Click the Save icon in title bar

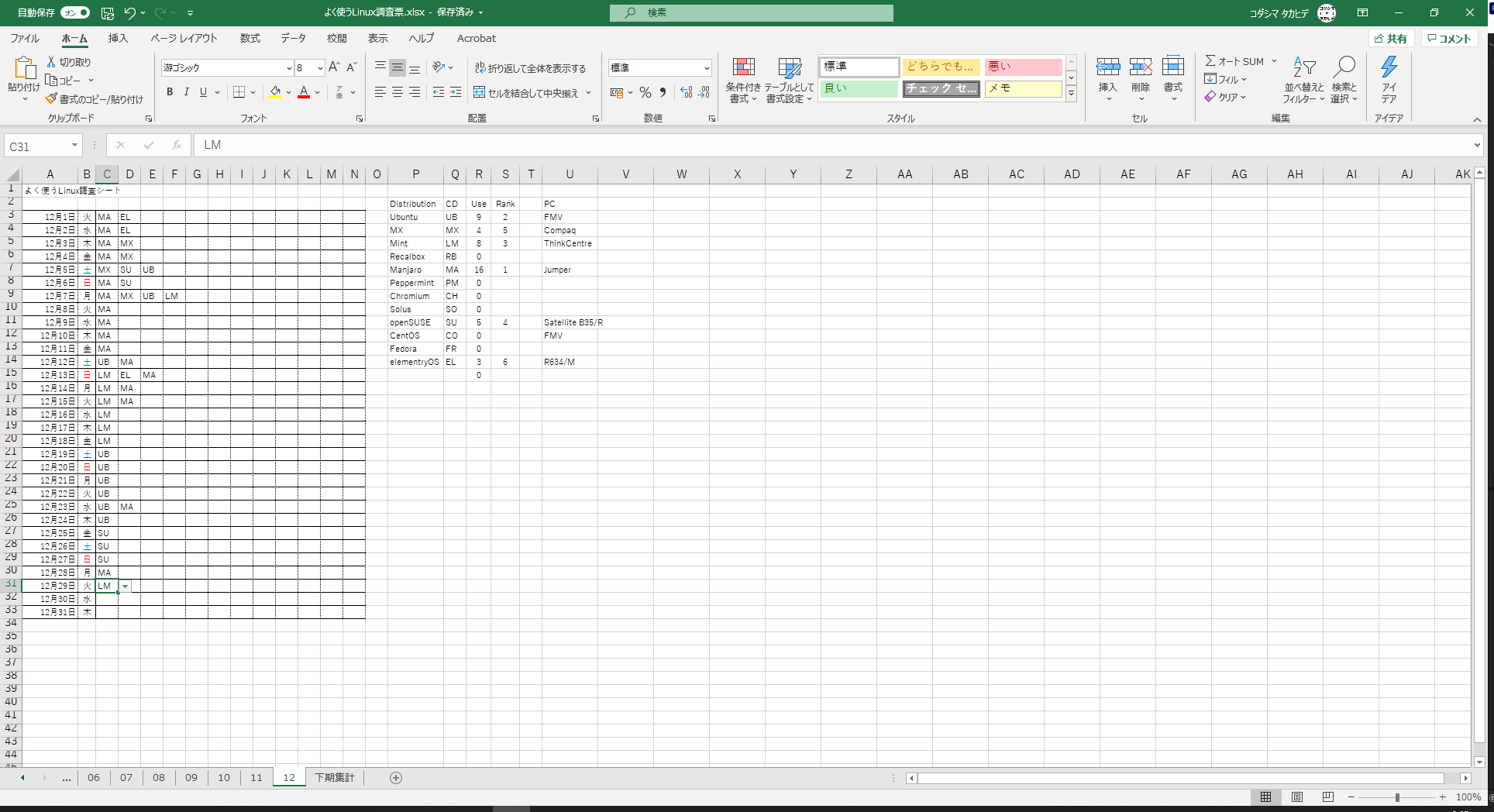(108, 13)
